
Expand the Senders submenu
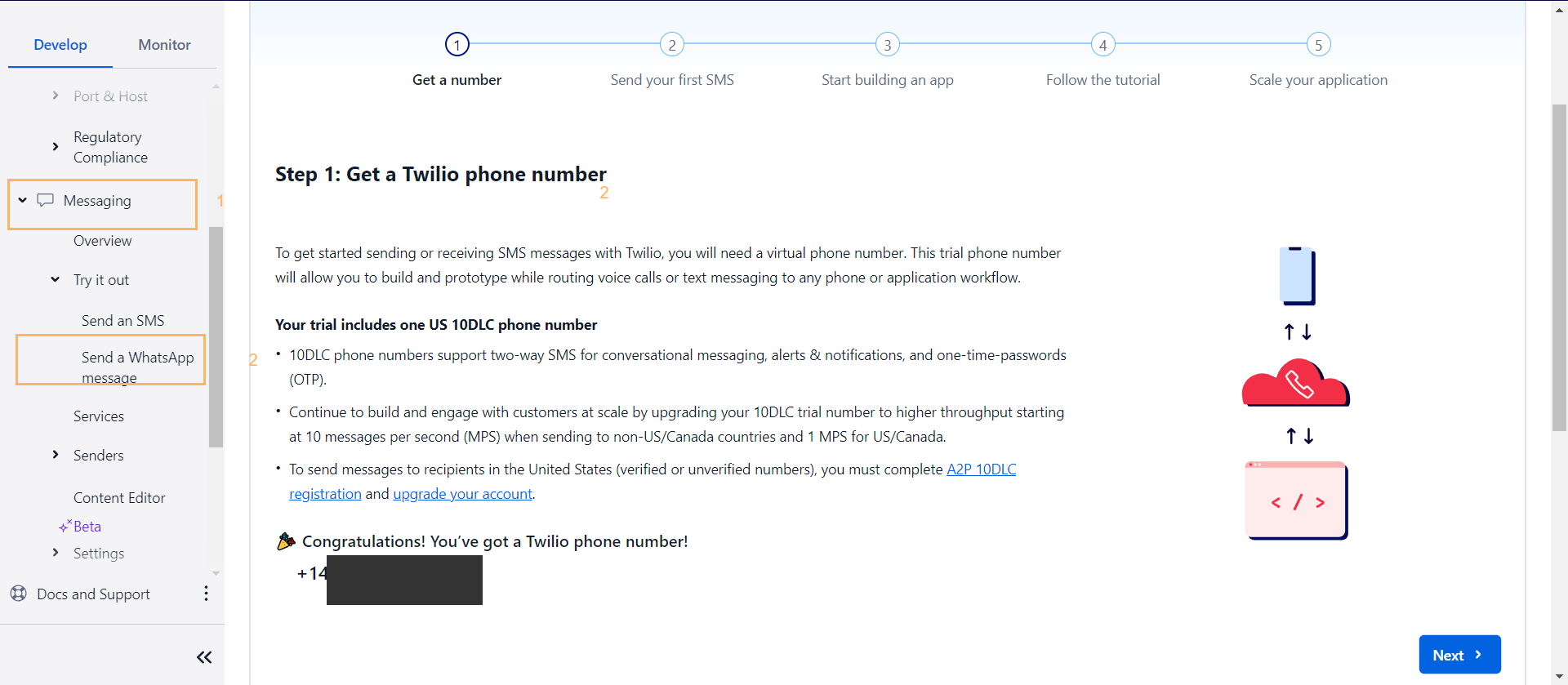pos(56,455)
